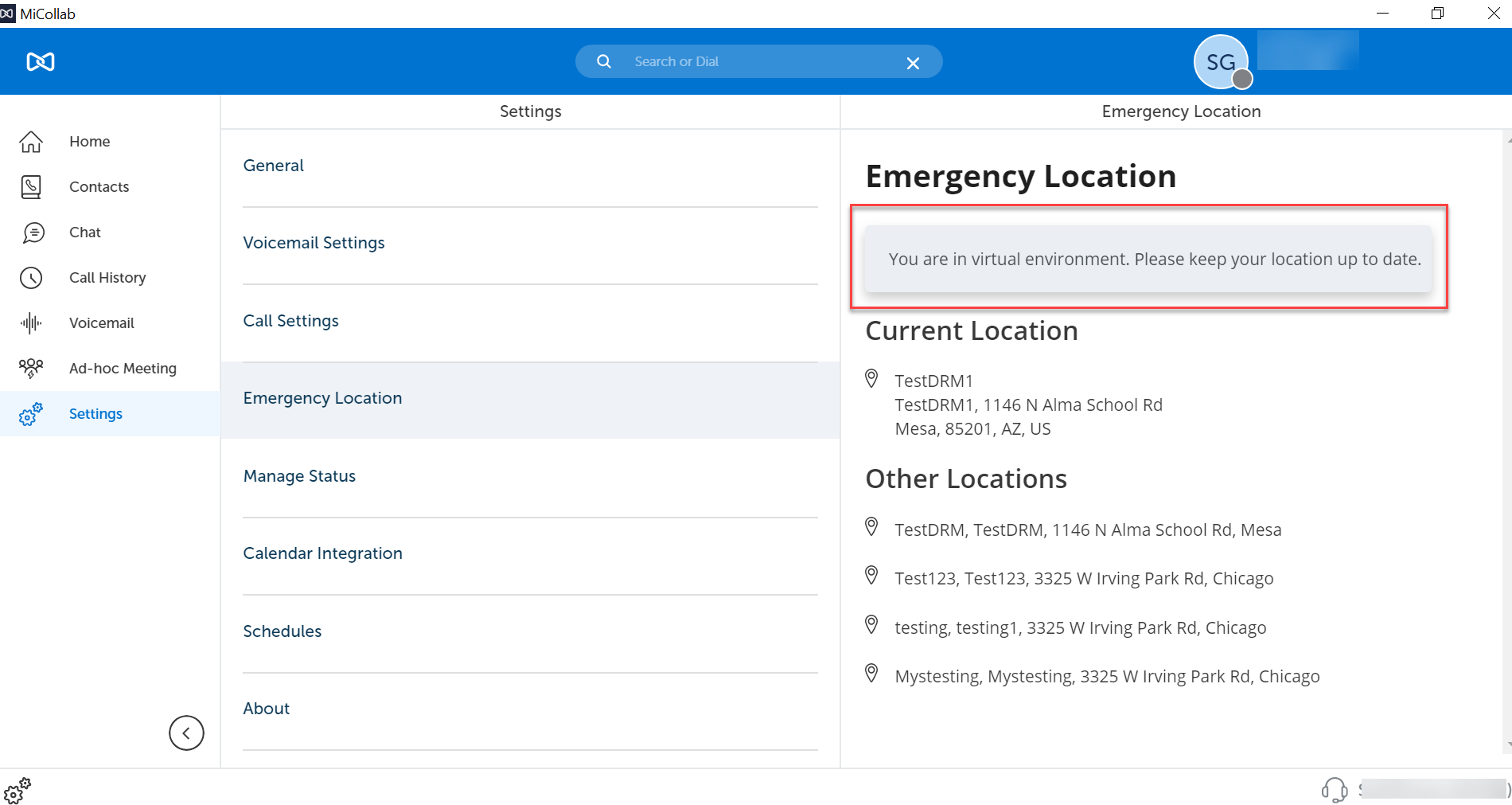This screenshot has width=1512, height=805.
Task: Click the Voicemail waveform icon
Action: pos(31,323)
